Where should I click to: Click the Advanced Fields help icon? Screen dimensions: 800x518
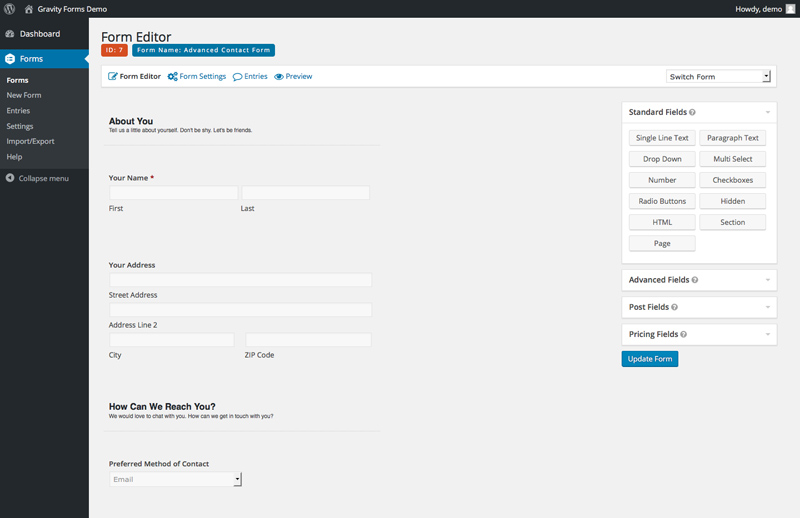[x=695, y=280]
